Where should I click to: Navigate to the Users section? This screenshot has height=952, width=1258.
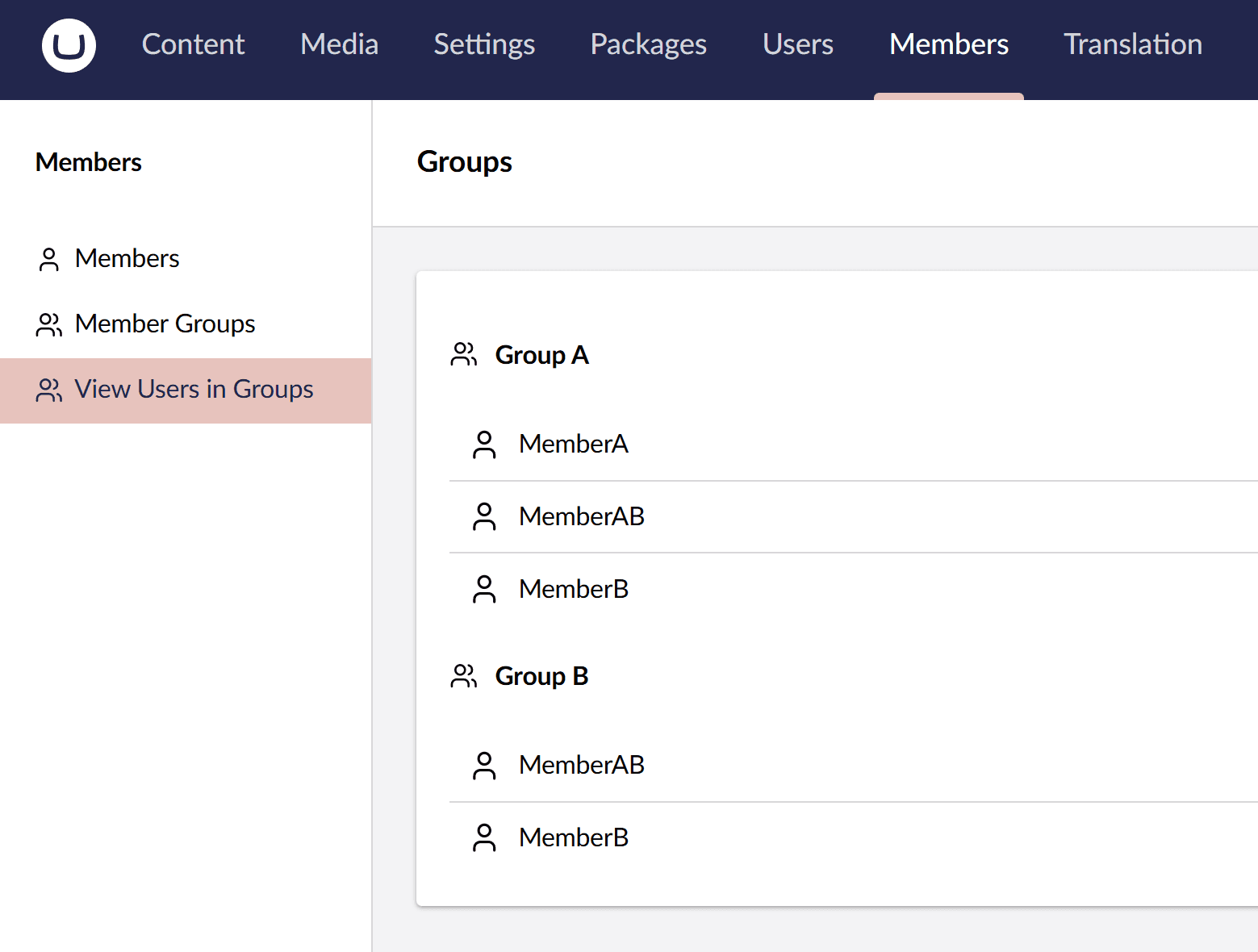point(797,44)
